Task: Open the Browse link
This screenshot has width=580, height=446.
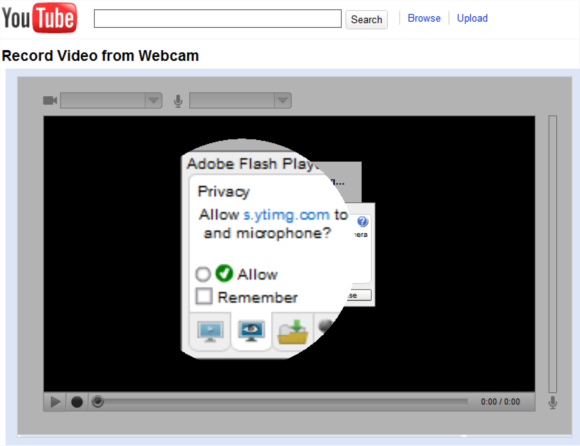Action: click(x=424, y=18)
